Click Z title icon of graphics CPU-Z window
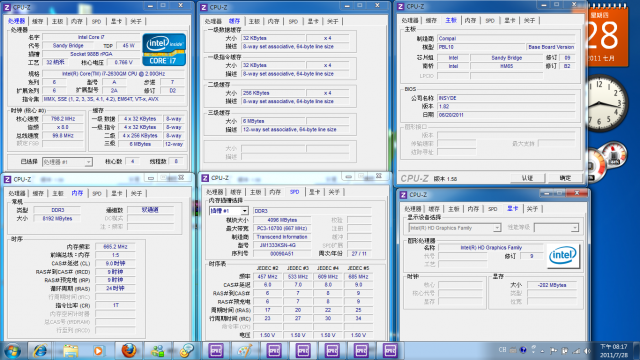 point(403,195)
